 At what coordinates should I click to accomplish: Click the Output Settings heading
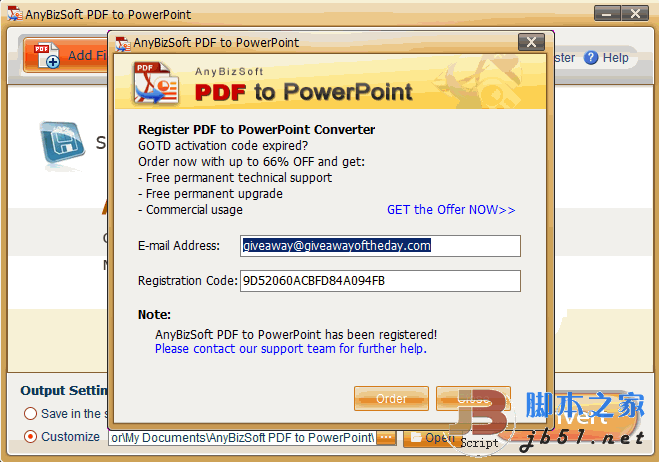click(64, 391)
